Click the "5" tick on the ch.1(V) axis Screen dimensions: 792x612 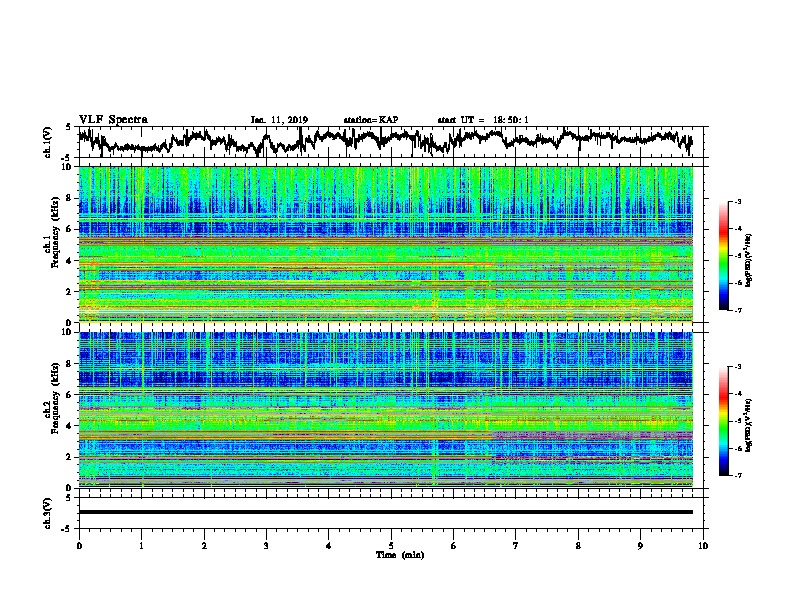pyautogui.click(x=68, y=127)
